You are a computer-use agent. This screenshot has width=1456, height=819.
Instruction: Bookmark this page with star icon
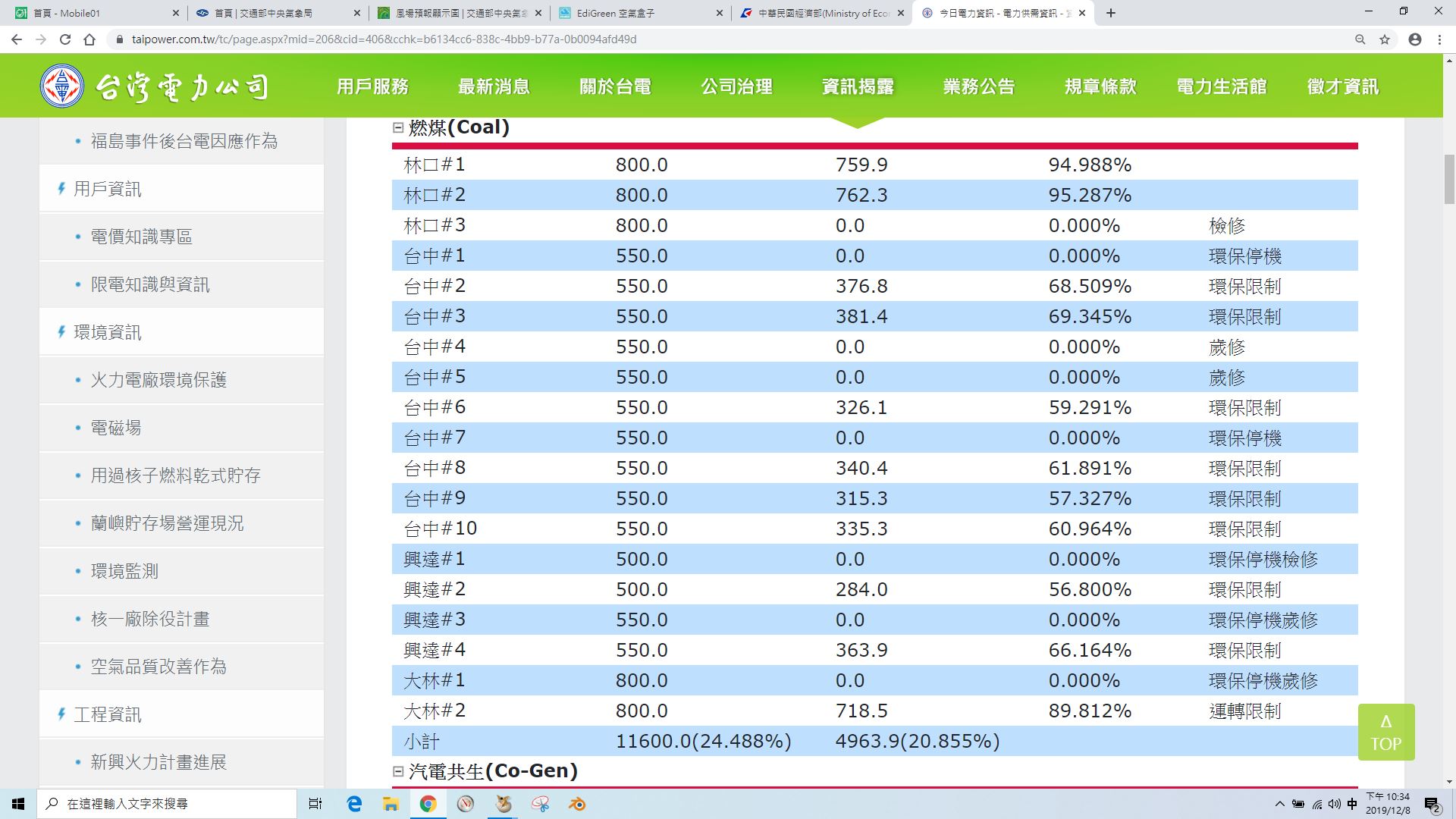[1385, 39]
